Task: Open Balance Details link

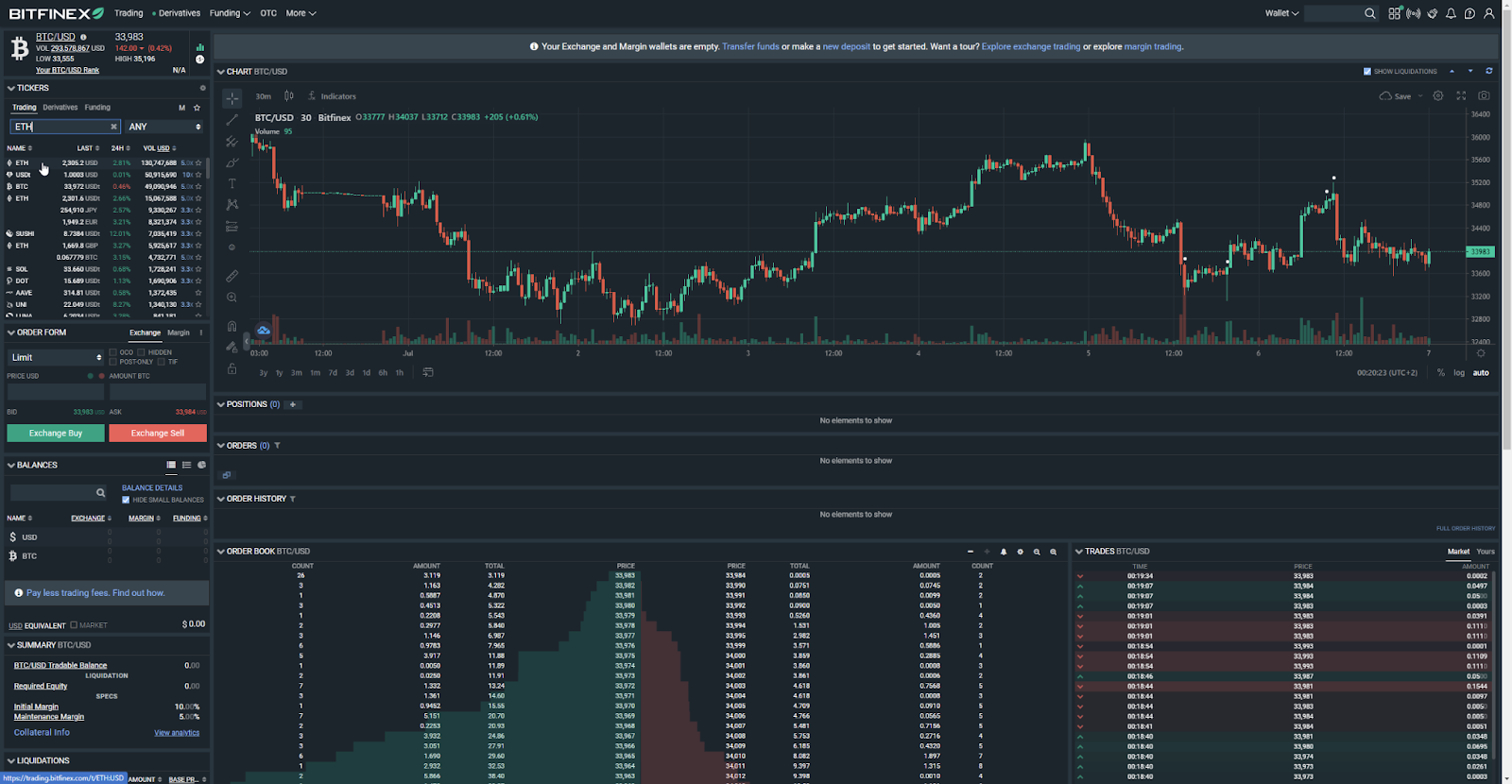Action: 152,488
